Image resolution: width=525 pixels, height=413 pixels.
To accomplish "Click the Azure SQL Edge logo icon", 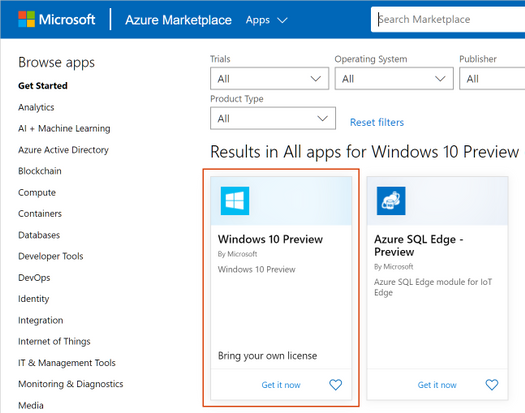I will pyautogui.click(x=391, y=201).
